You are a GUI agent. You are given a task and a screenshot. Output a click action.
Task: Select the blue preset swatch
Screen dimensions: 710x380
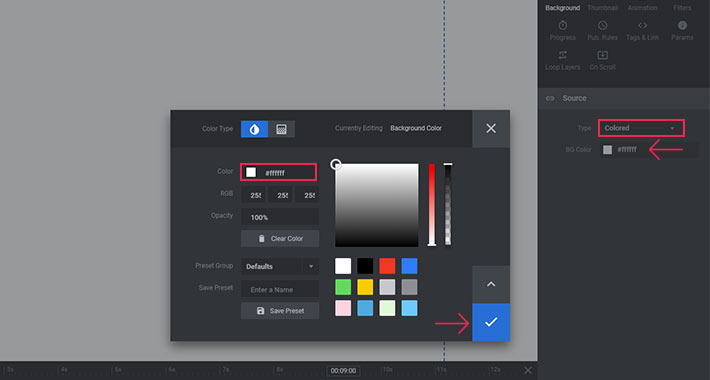point(409,266)
